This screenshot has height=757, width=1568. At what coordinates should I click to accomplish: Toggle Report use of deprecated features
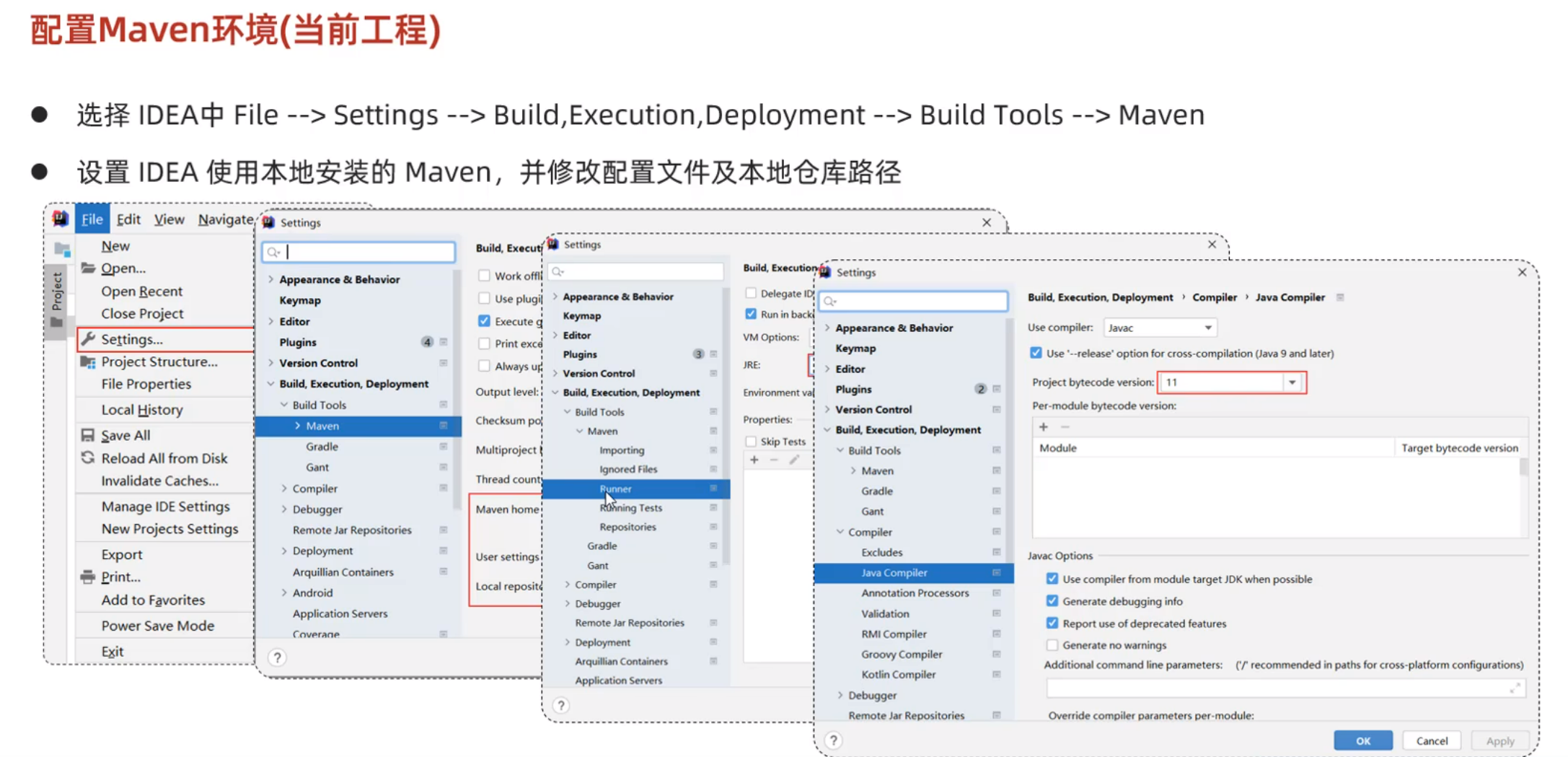click(1052, 623)
